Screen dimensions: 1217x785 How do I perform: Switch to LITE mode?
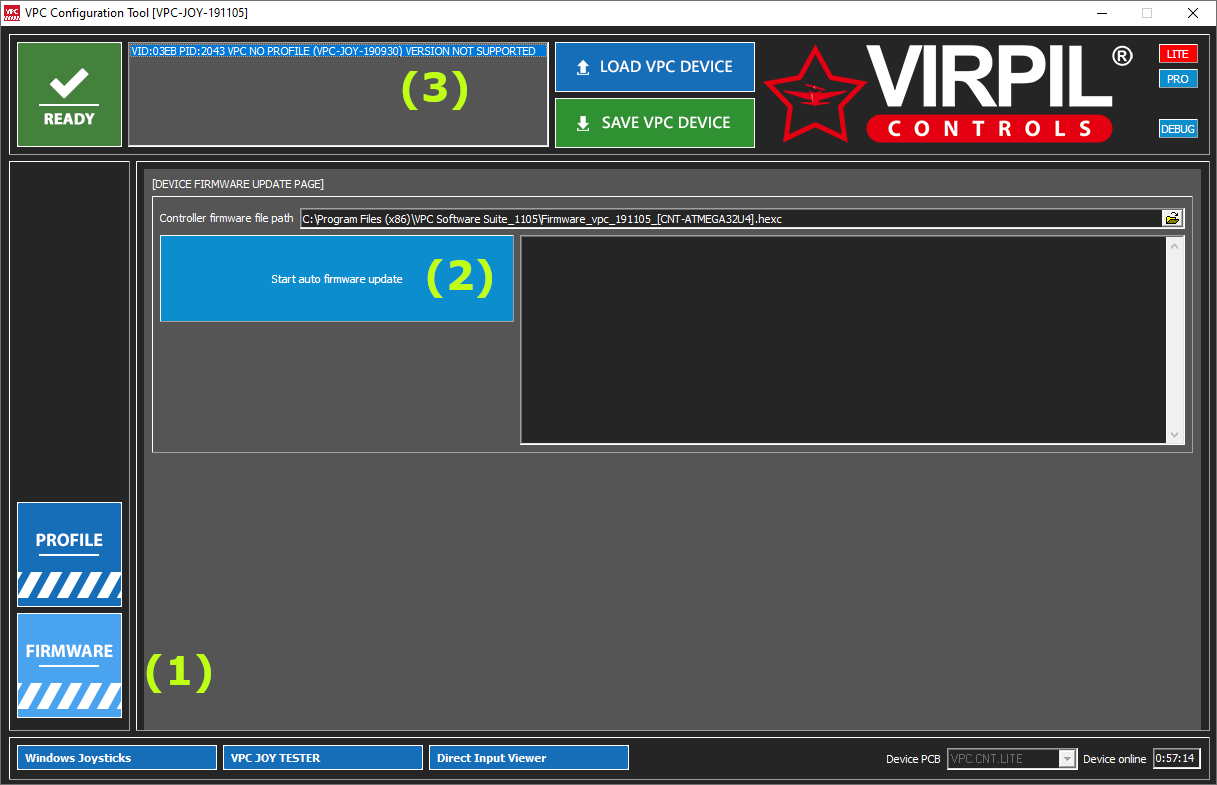pos(1178,54)
